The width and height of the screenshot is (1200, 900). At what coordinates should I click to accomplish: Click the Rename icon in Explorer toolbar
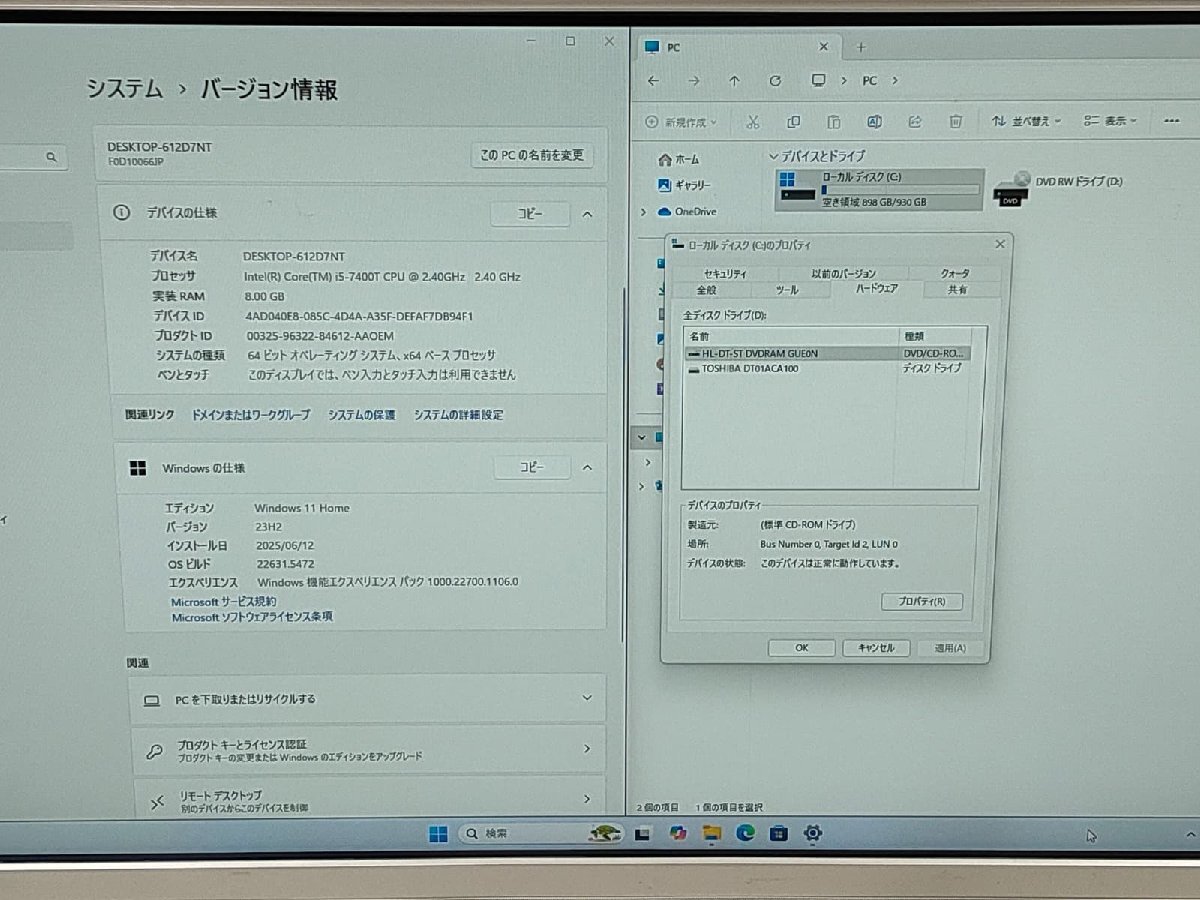pyautogui.click(x=874, y=121)
